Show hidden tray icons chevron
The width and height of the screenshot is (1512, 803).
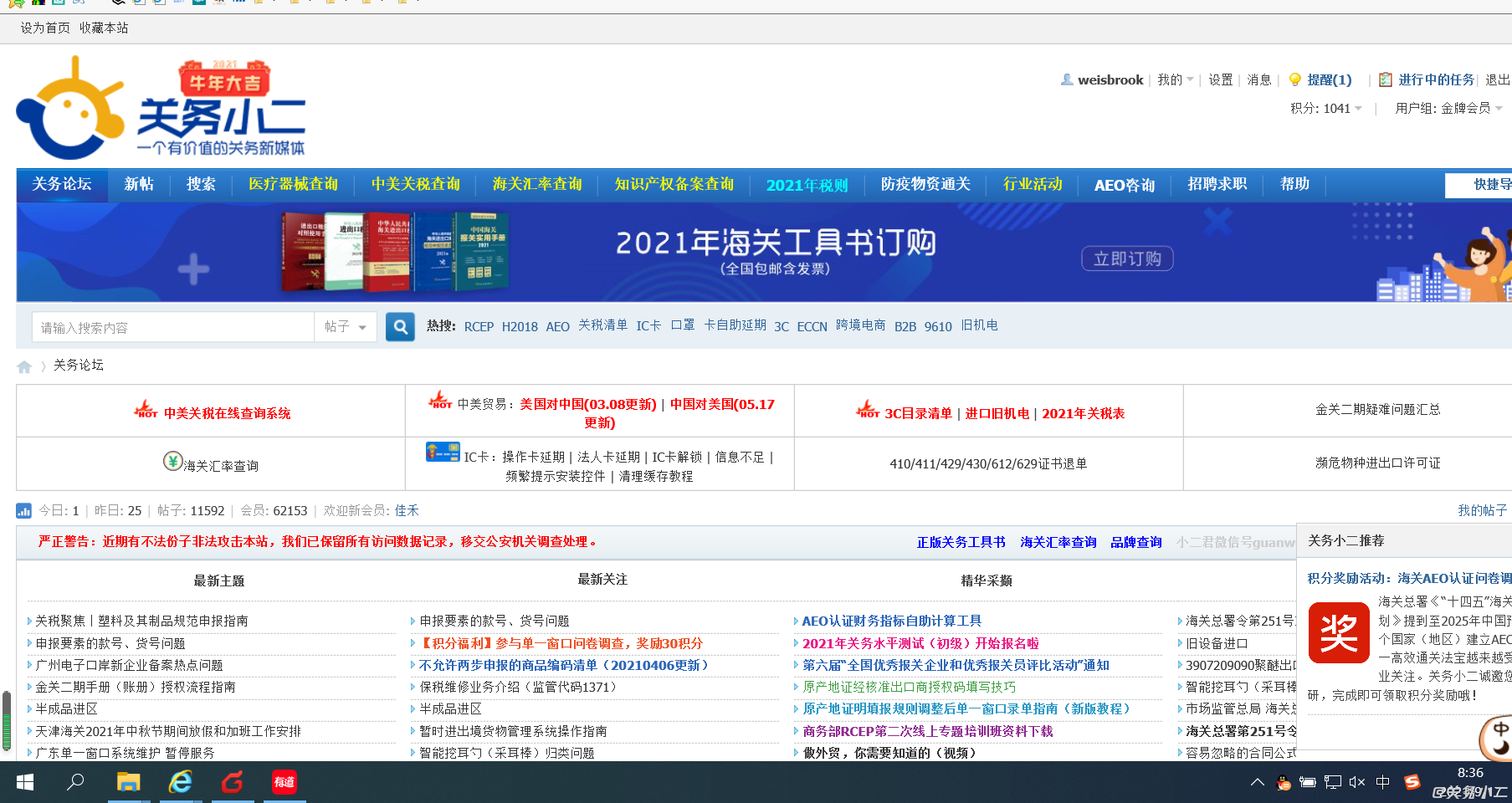1258,782
